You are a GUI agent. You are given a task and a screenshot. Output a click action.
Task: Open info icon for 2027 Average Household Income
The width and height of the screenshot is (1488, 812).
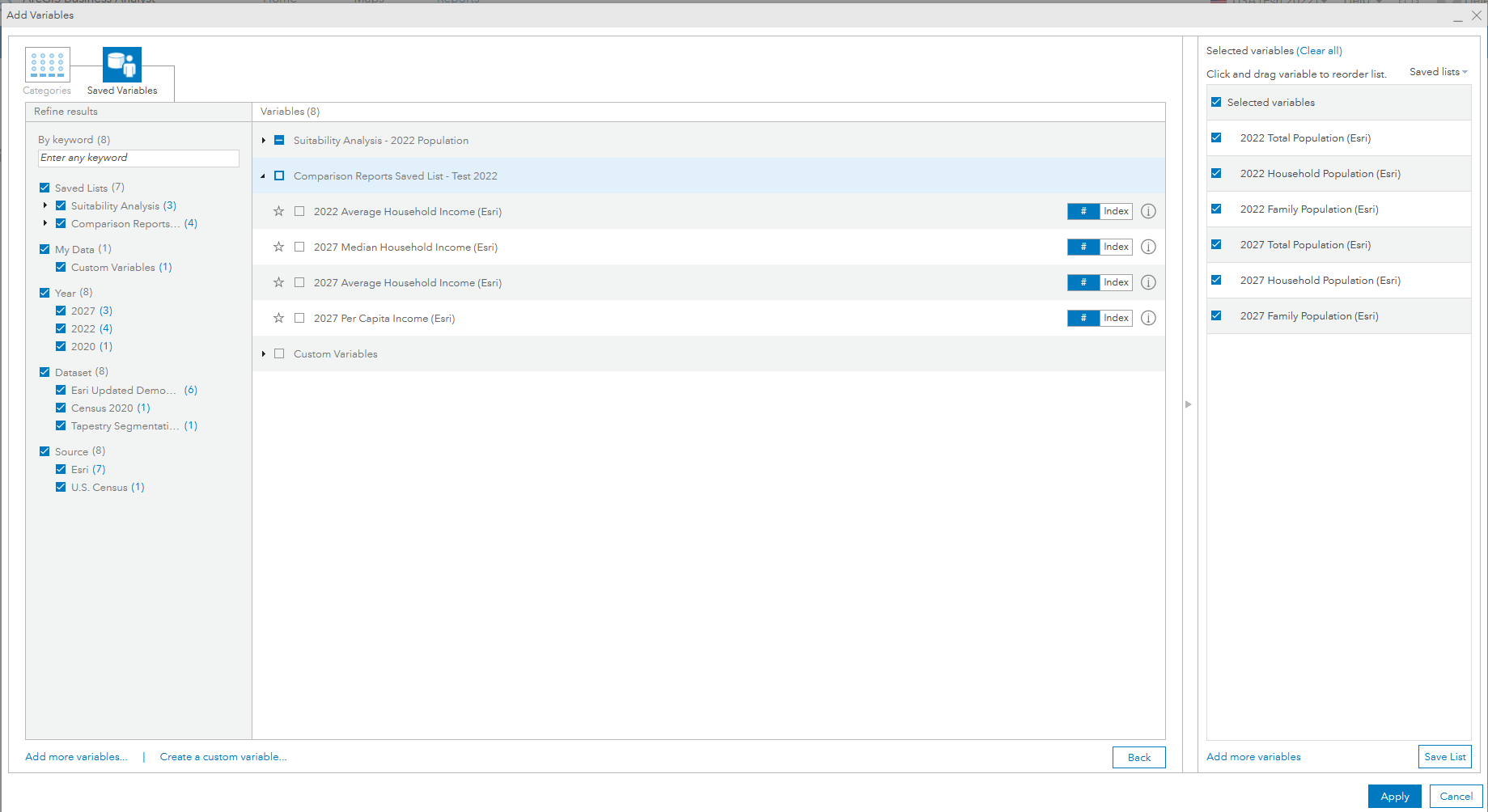coord(1148,282)
